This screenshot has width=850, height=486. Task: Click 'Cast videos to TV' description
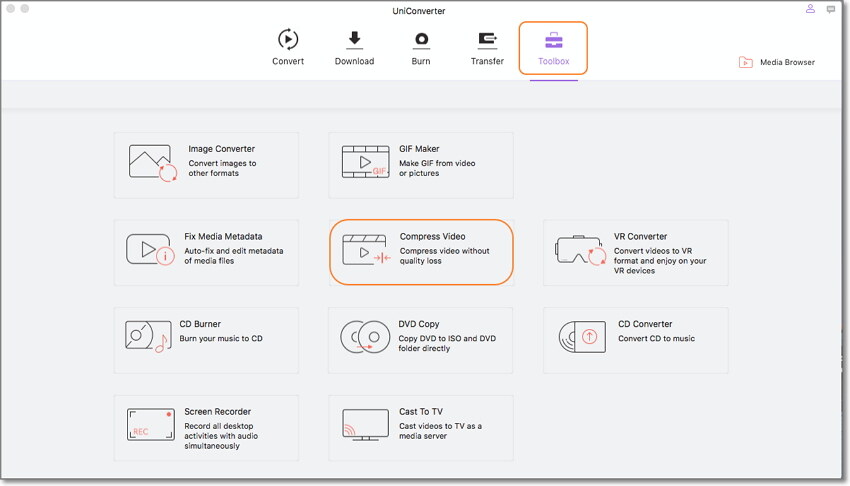(440, 431)
